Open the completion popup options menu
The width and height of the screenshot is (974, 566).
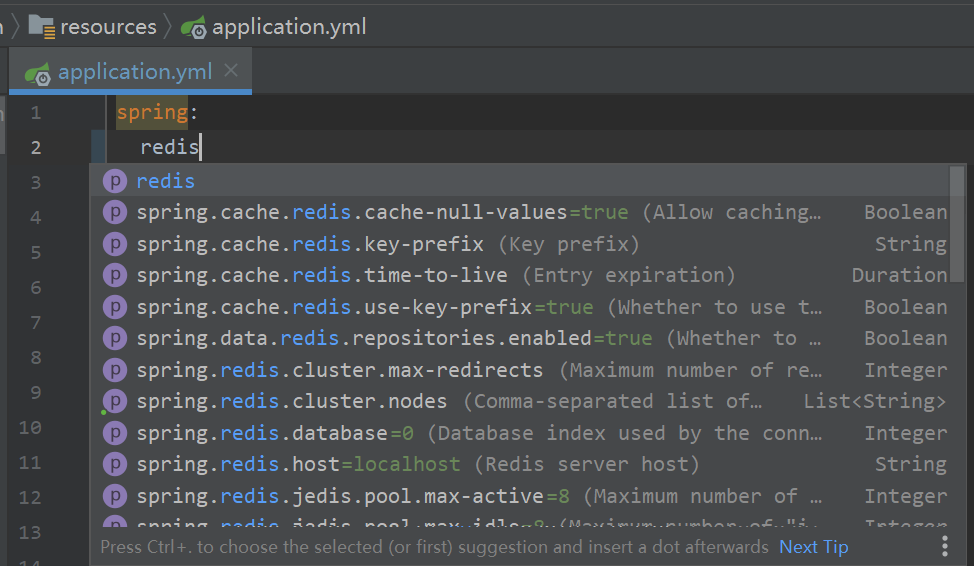tap(944, 546)
